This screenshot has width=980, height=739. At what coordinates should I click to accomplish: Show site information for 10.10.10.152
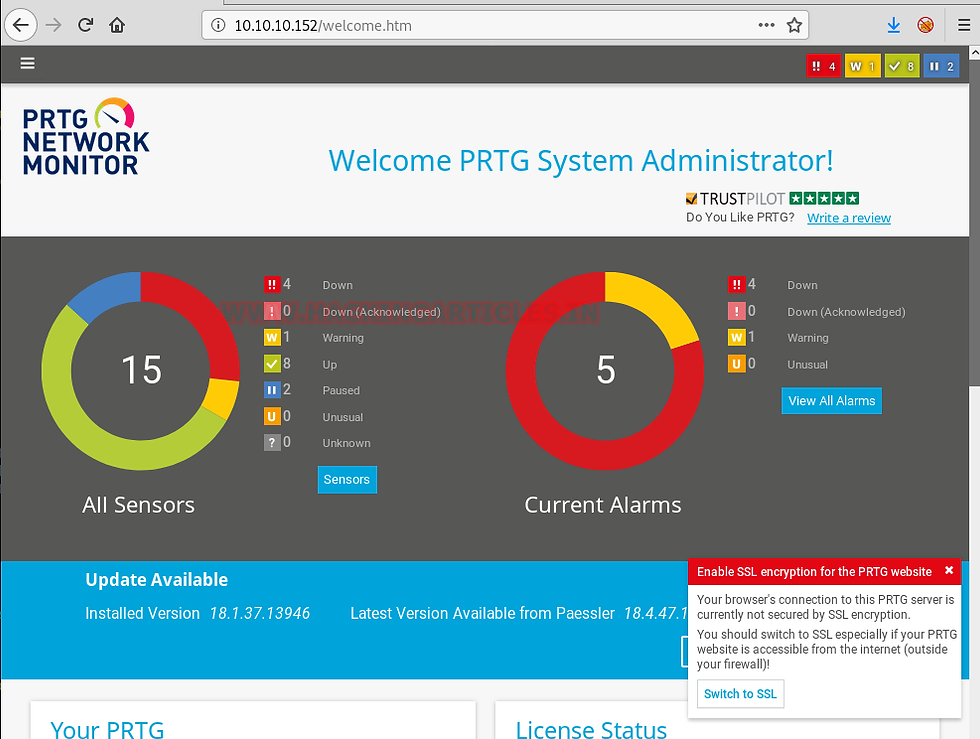pos(218,26)
